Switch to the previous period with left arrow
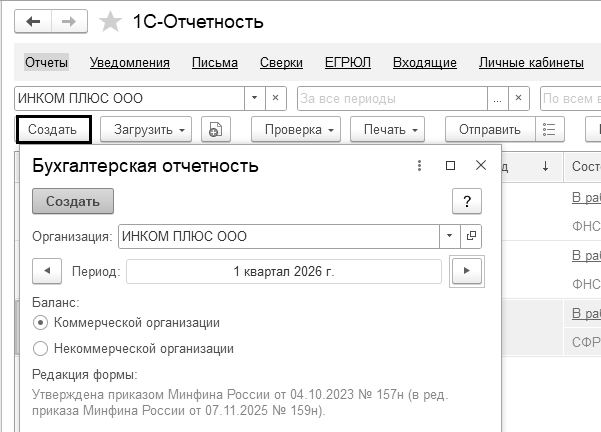The height and width of the screenshot is (432, 601). (x=47, y=271)
